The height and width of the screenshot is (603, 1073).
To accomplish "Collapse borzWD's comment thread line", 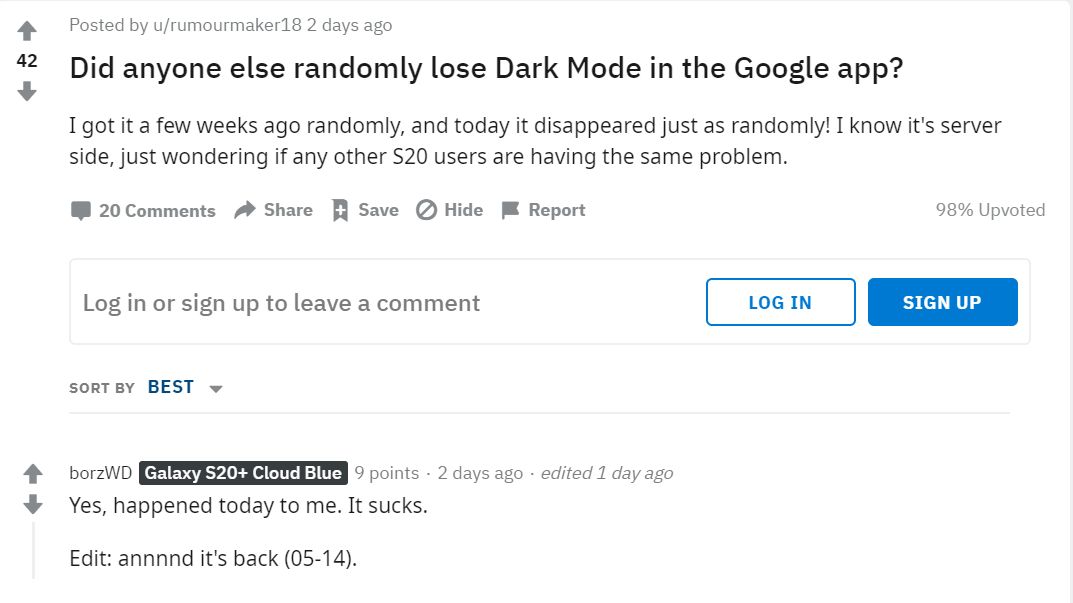I will tap(33, 548).
